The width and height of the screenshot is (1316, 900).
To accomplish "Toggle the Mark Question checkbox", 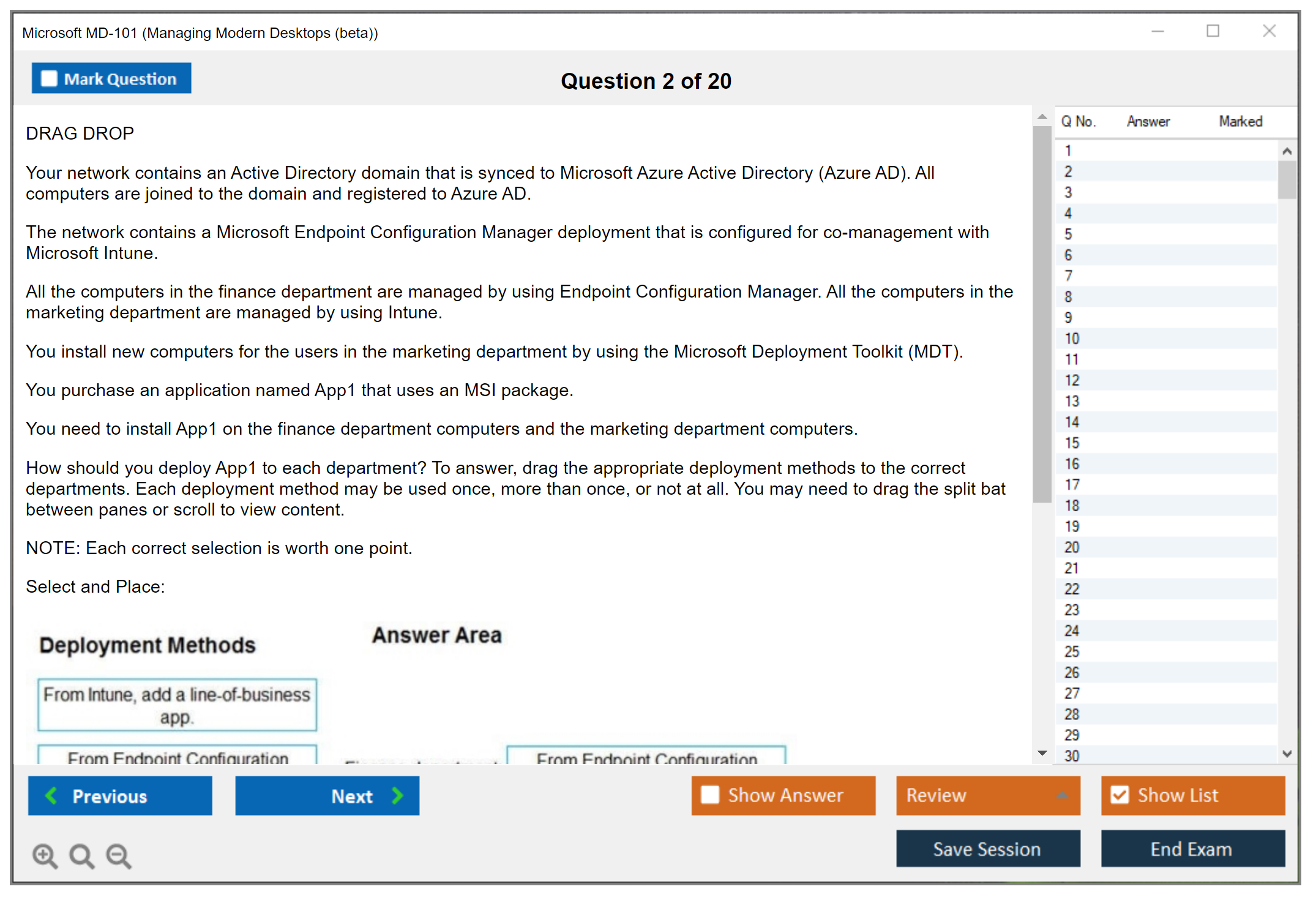I will pos(49,78).
